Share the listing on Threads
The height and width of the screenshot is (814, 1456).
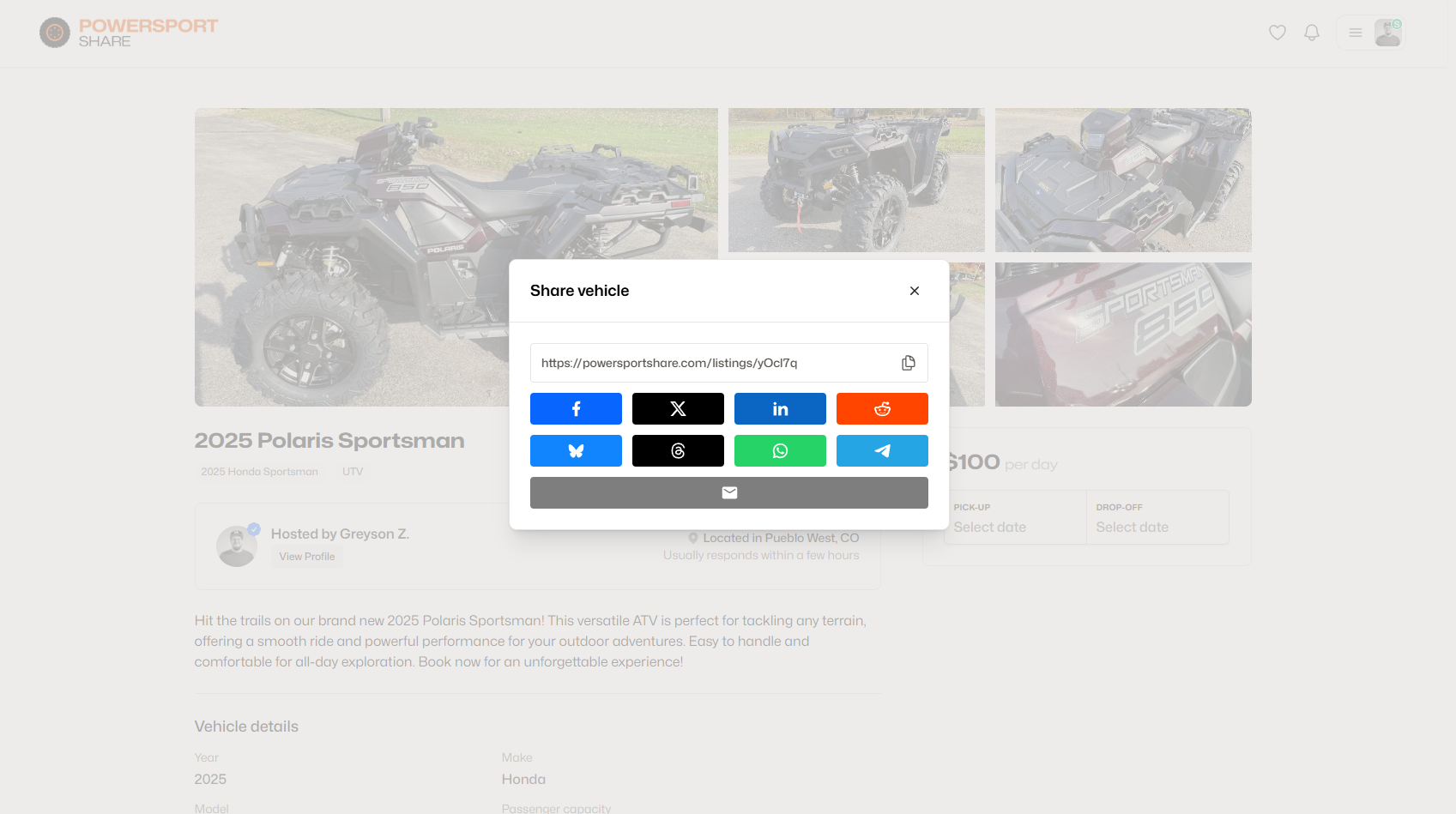(678, 450)
